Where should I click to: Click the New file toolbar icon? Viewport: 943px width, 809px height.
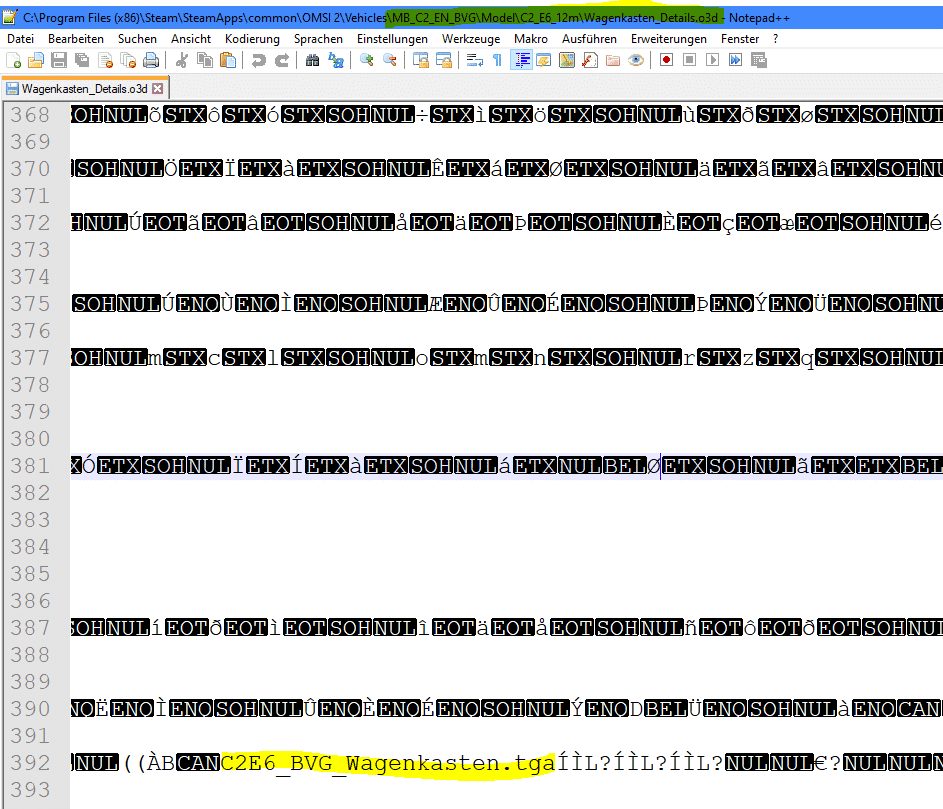(x=13, y=60)
